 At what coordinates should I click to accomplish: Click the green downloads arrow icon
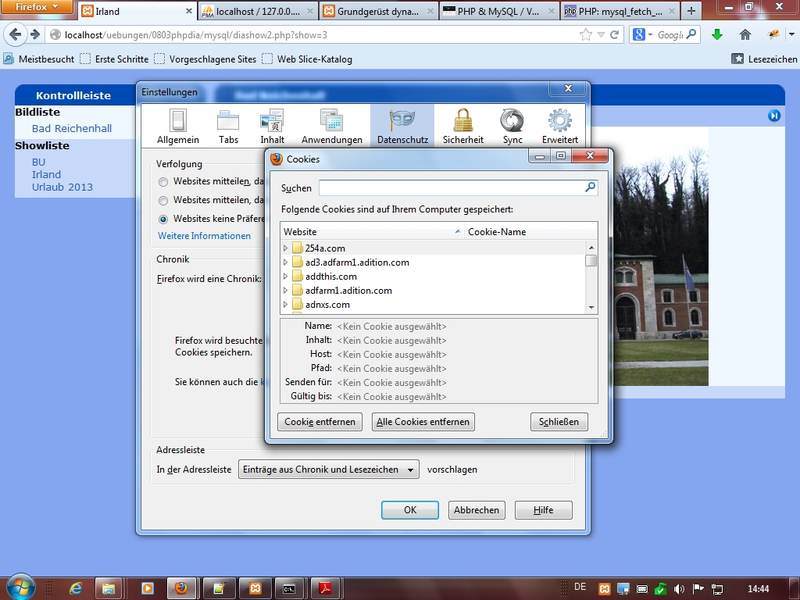click(717, 34)
